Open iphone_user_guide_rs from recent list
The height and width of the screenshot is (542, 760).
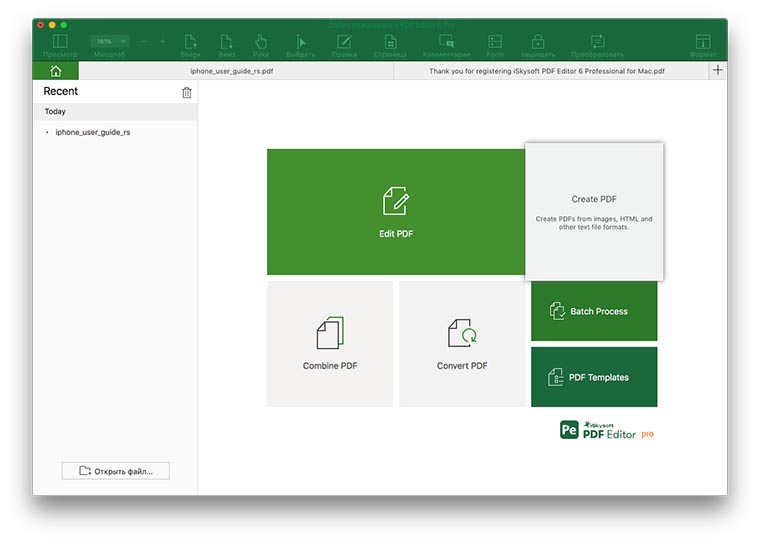tap(92, 132)
